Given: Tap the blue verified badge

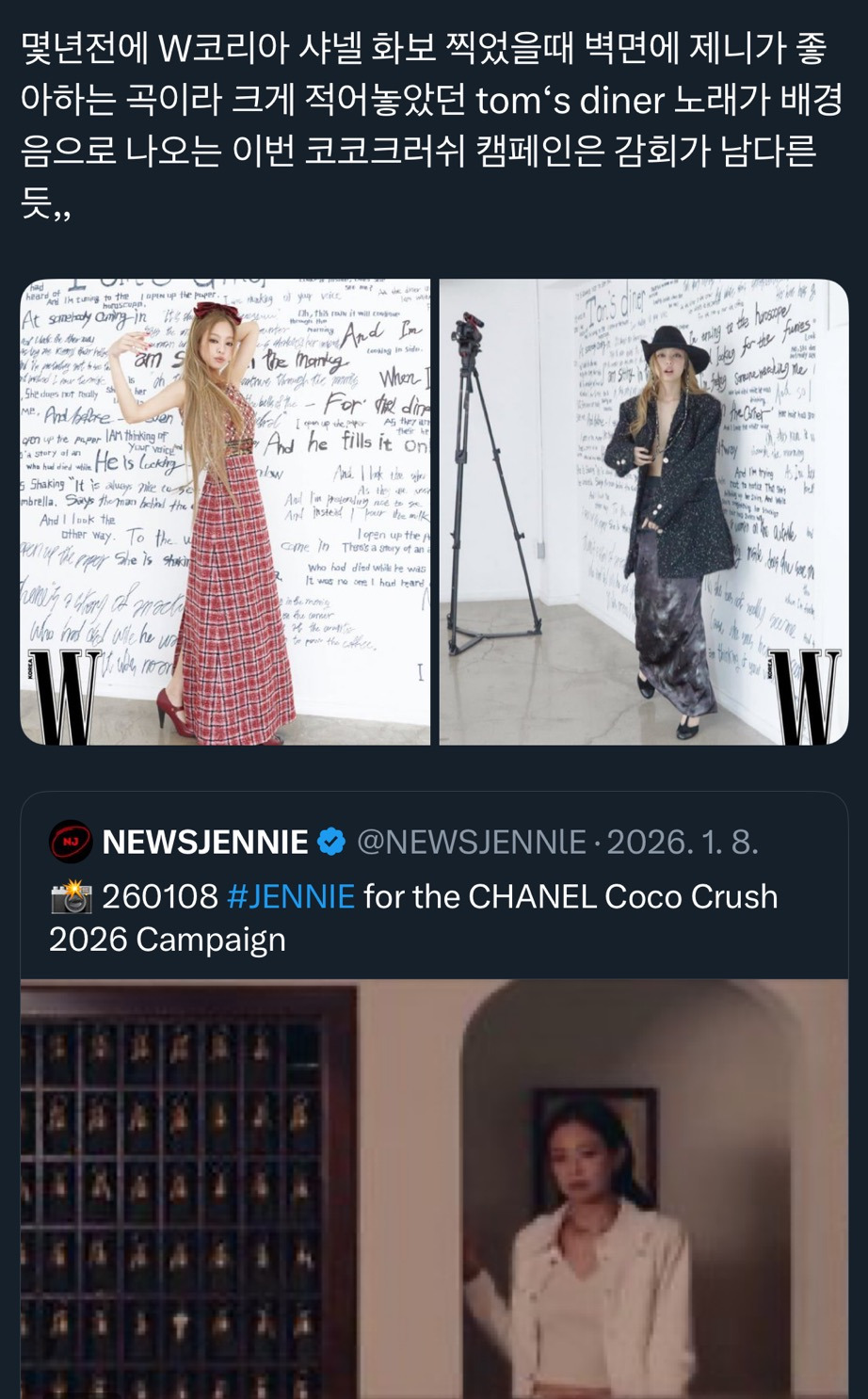Looking at the screenshot, I should pyautogui.click(x=331, y=842).
